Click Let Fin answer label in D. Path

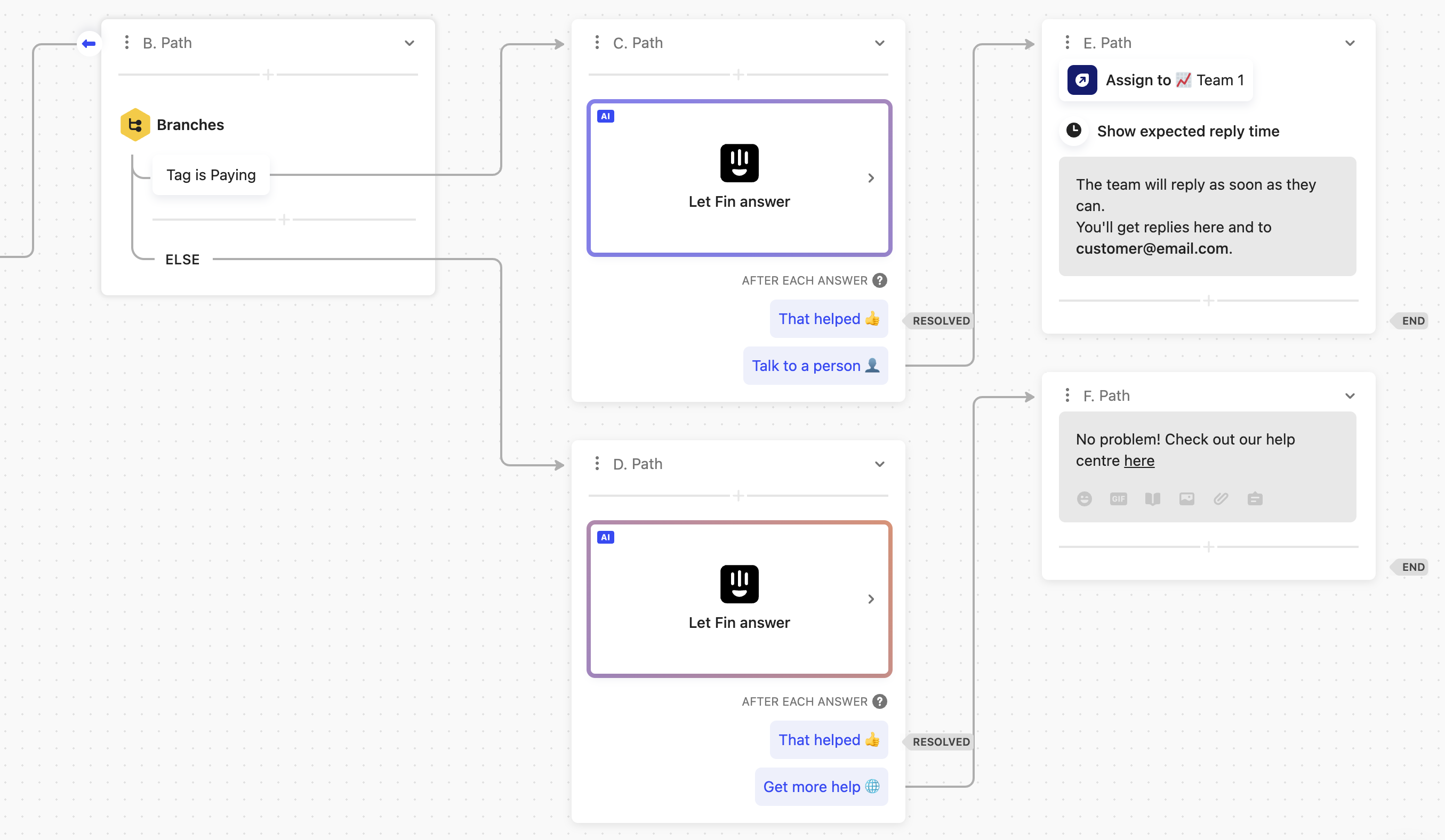coord(739,623)
